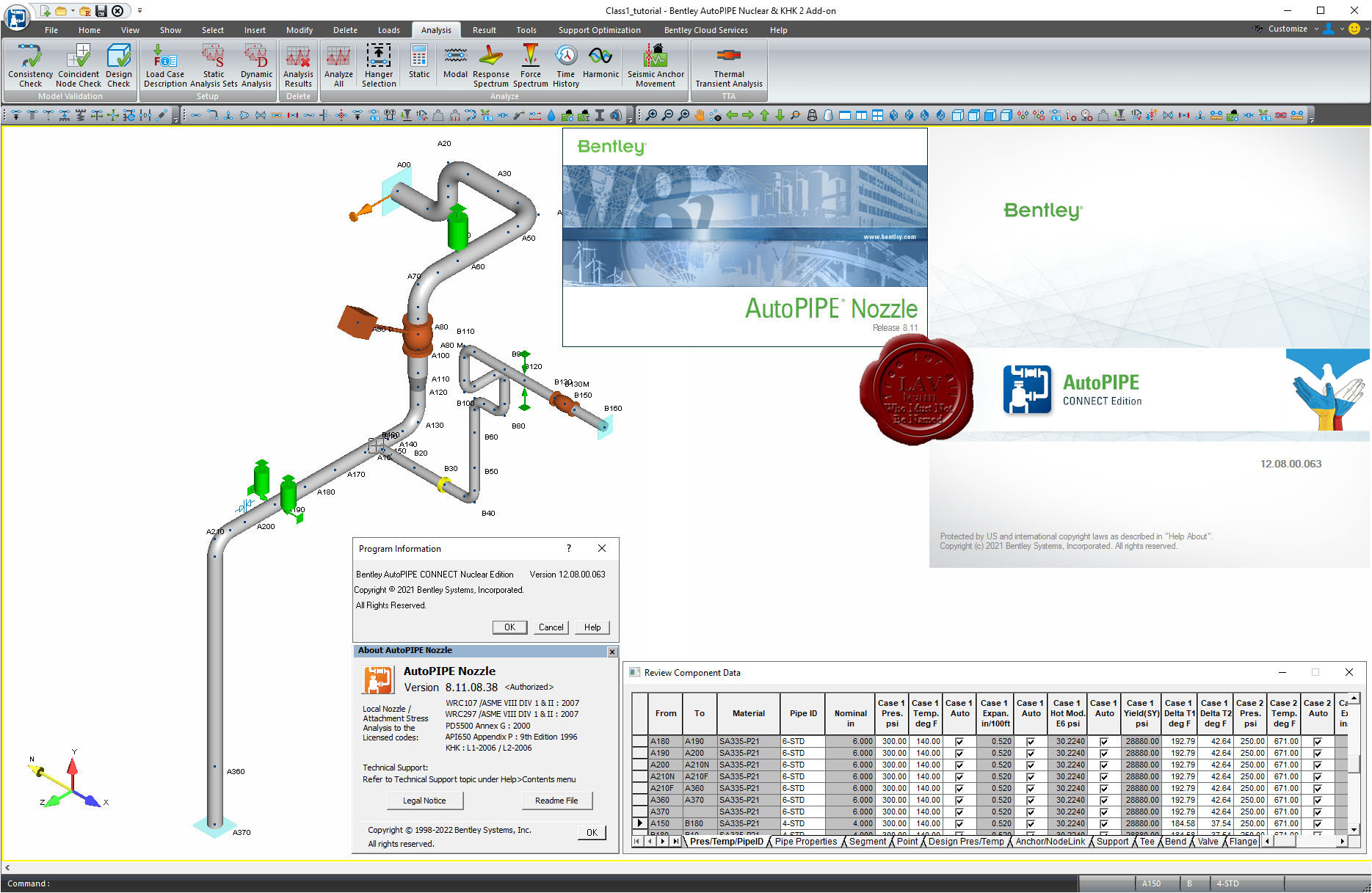This screenshot has height=893, width=1372.
Task: Click the Zoom In magnifier icon
Action: pyautogui.click(x=651, y=115)
